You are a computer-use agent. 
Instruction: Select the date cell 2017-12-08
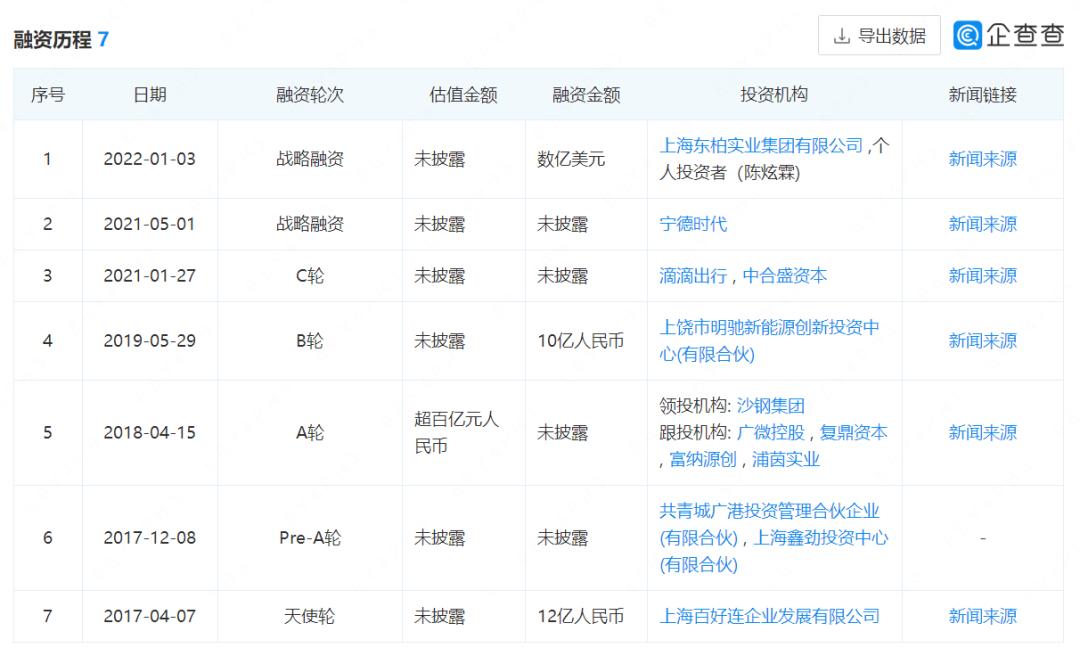click(149, 537)
